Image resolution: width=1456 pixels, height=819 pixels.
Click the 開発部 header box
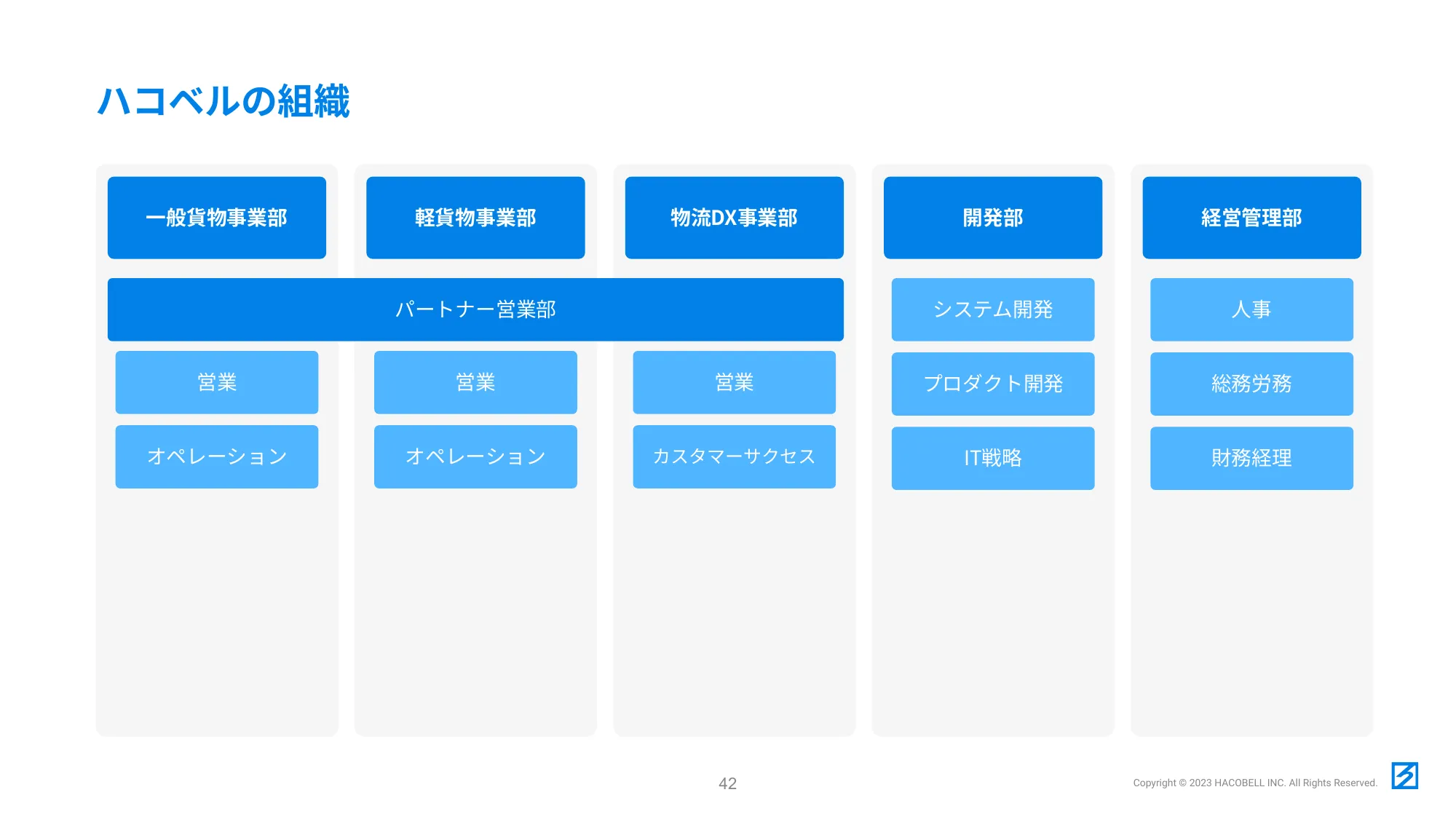tap(993, 218)
